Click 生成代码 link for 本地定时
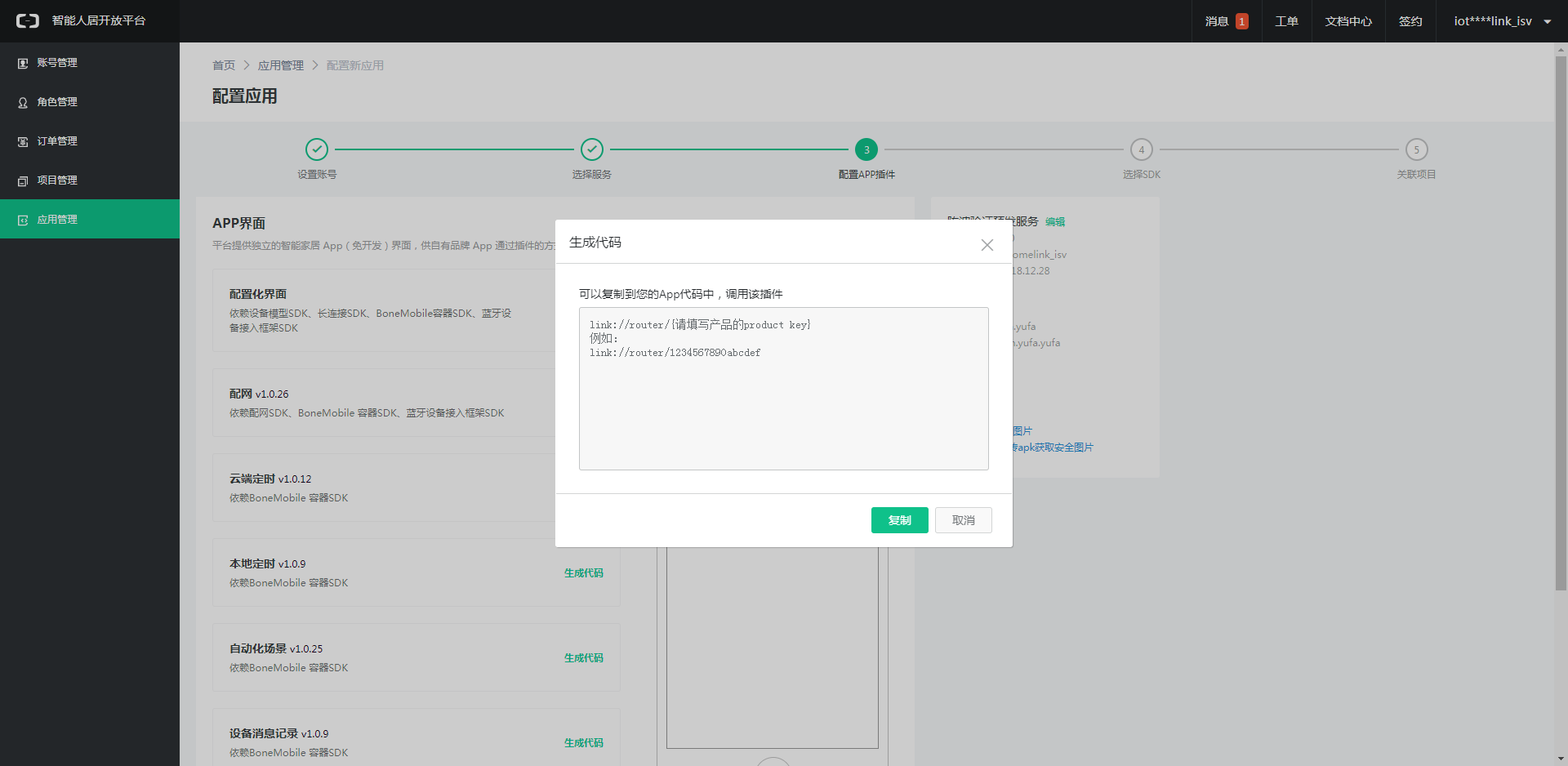 [583, 573]
